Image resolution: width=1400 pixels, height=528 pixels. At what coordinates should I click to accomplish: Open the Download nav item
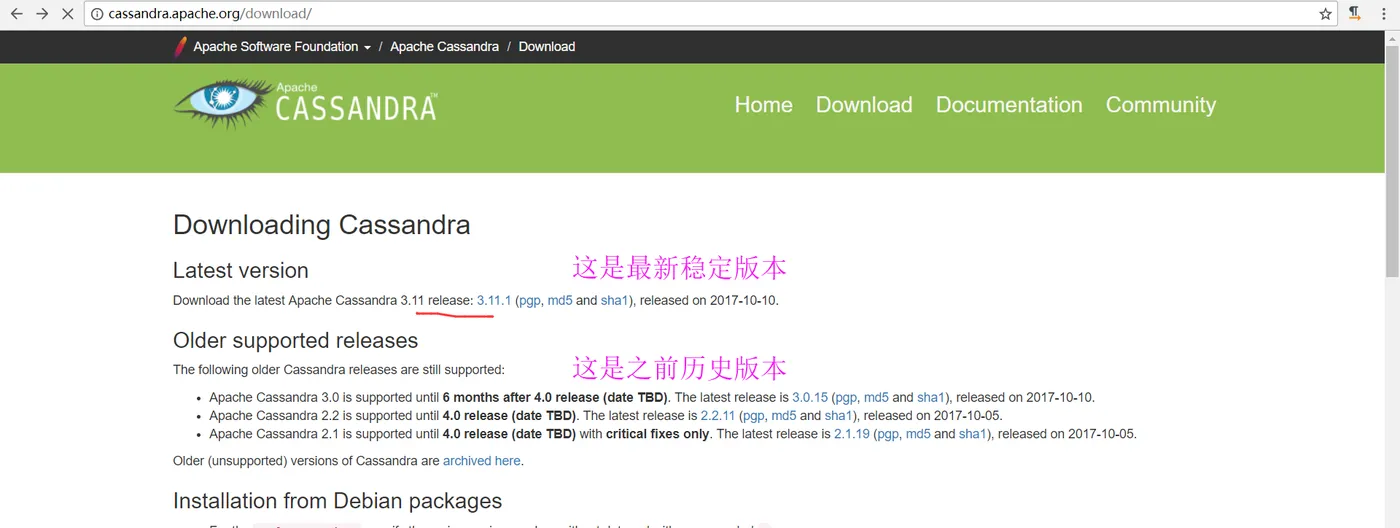click(864, 105)
